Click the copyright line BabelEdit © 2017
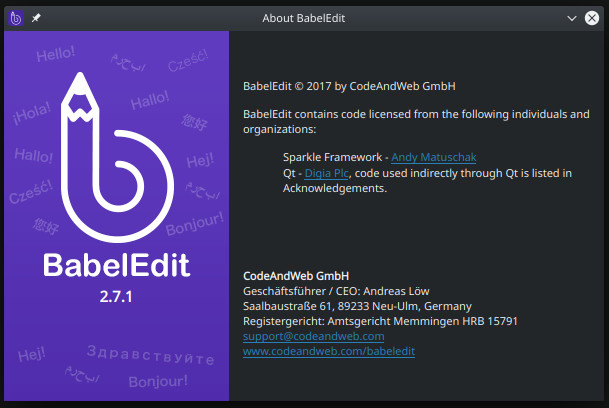609x408 pixels. click(349, 86)
